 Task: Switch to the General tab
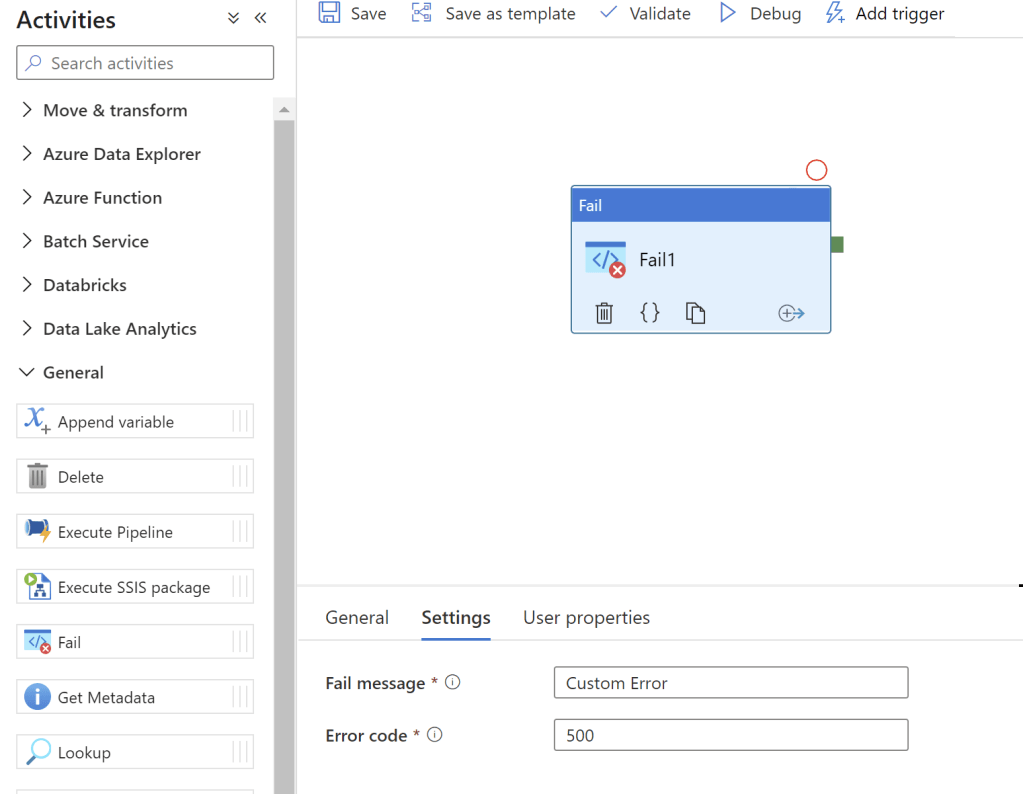[x=357, y=617]
